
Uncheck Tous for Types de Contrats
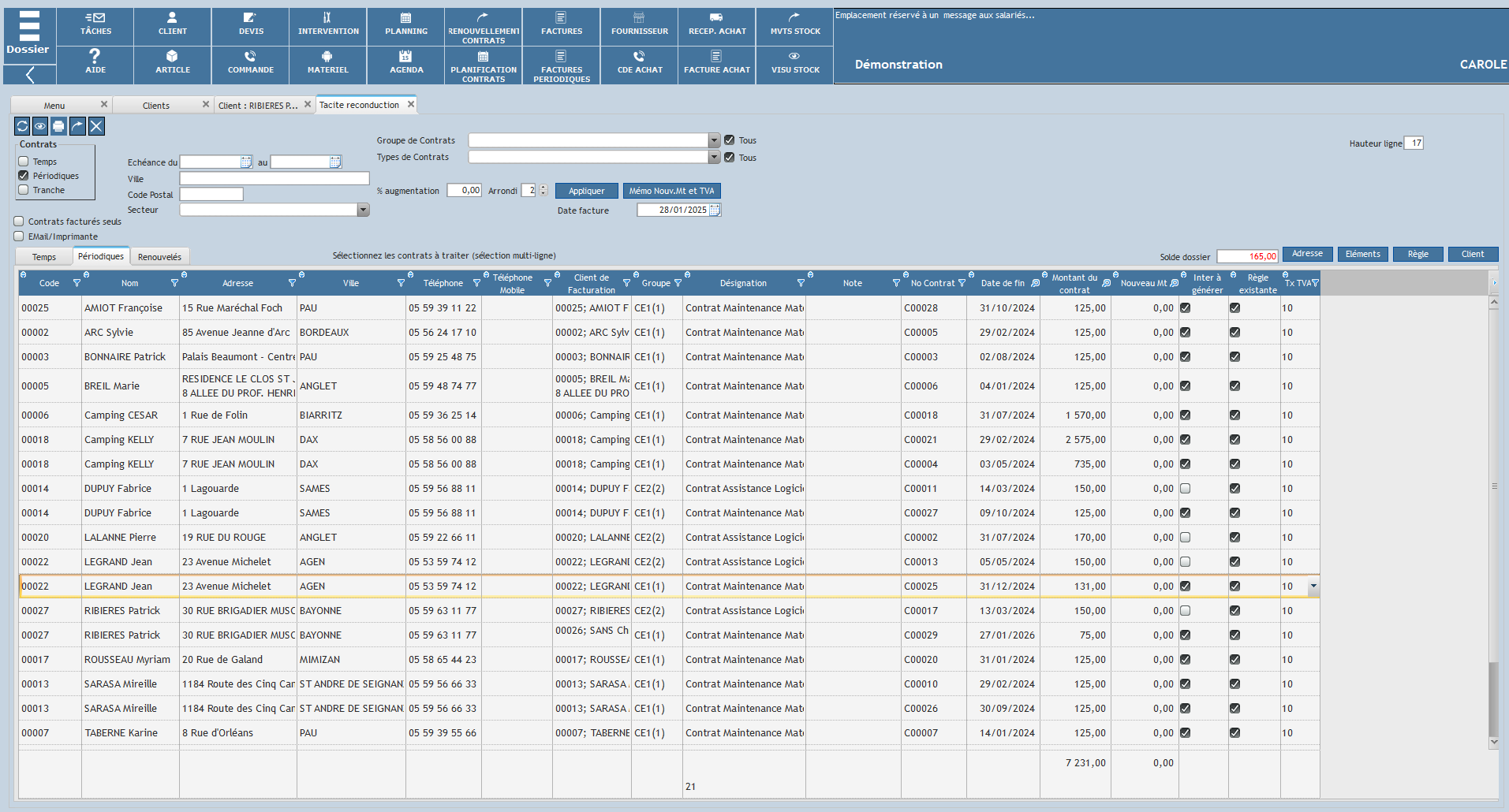730,157
